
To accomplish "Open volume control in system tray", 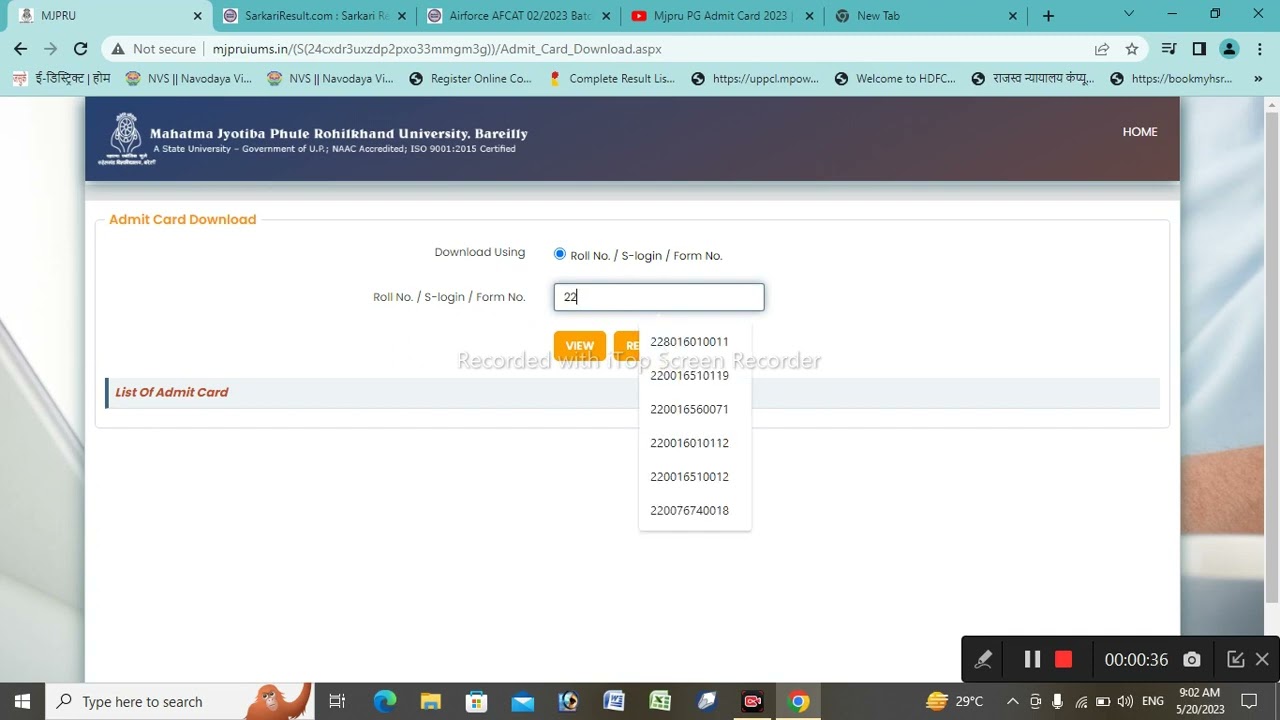I will coord(1125,701).
